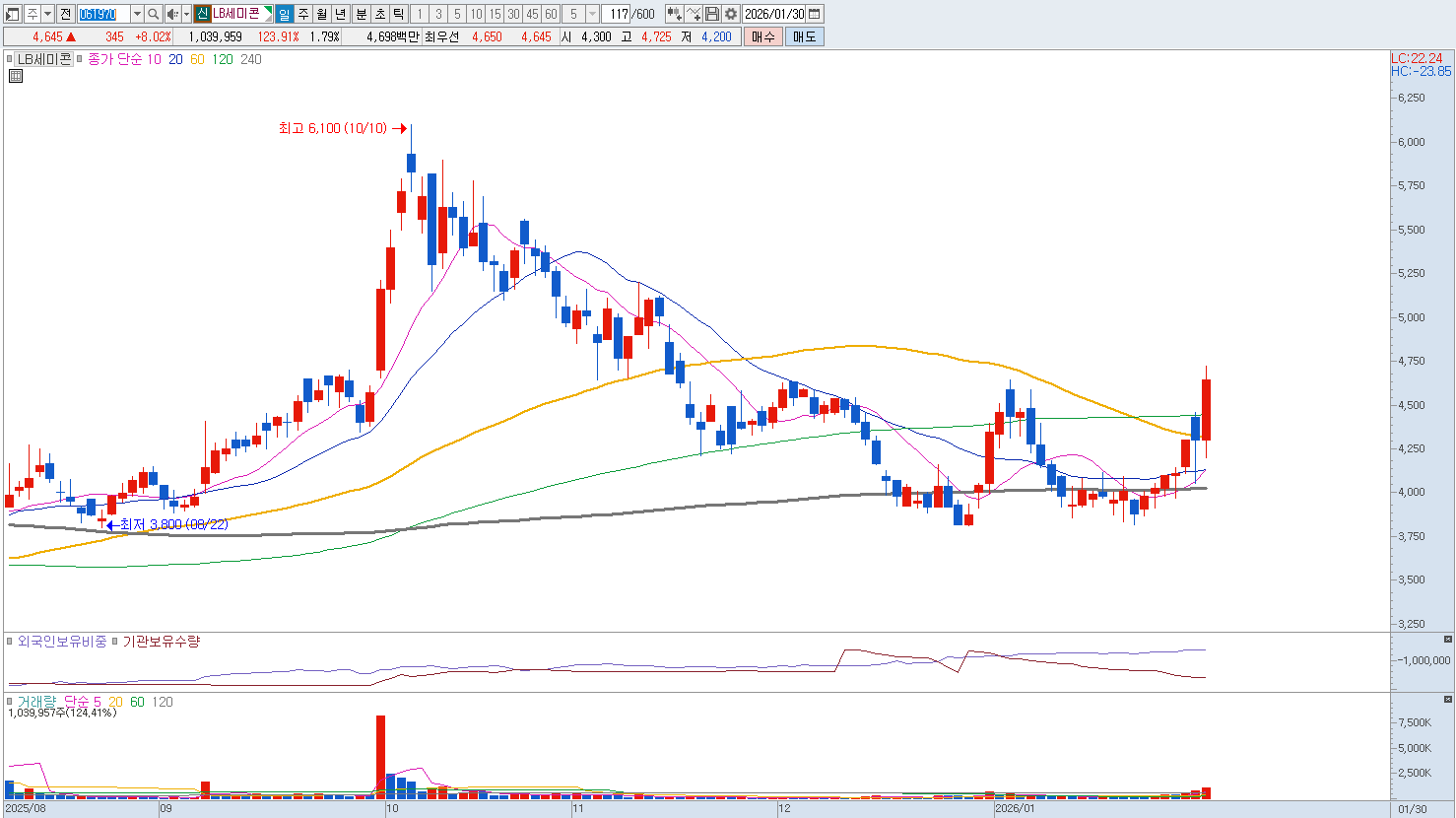Click the stock search magnifier icon
Screen dimensions: 1456x818
(x=154, y=14)
